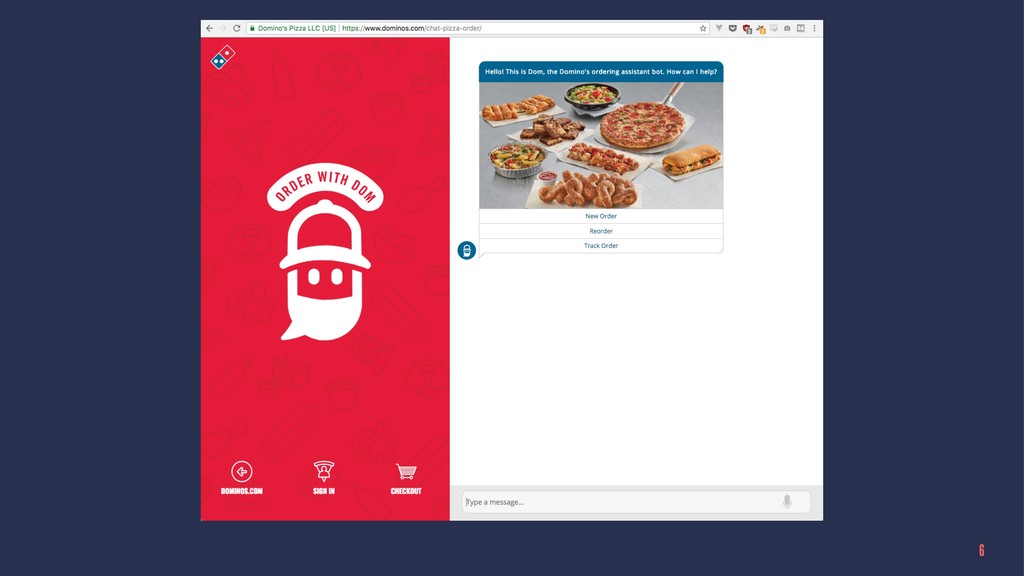Screen dimensions: 1024x576
Task: Open the red shield extension icon
Action: tap(747, 29)
